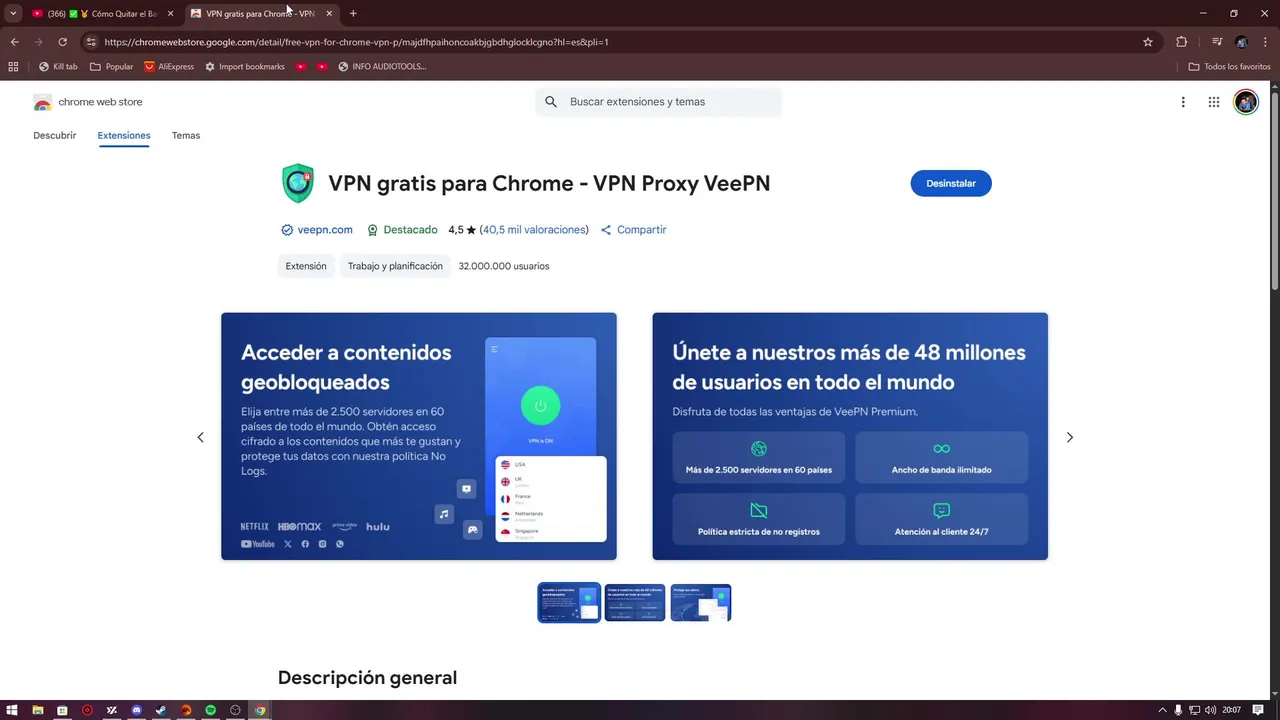
Task: Open the Popular bookmarks folder
Action: coord(111,67)
